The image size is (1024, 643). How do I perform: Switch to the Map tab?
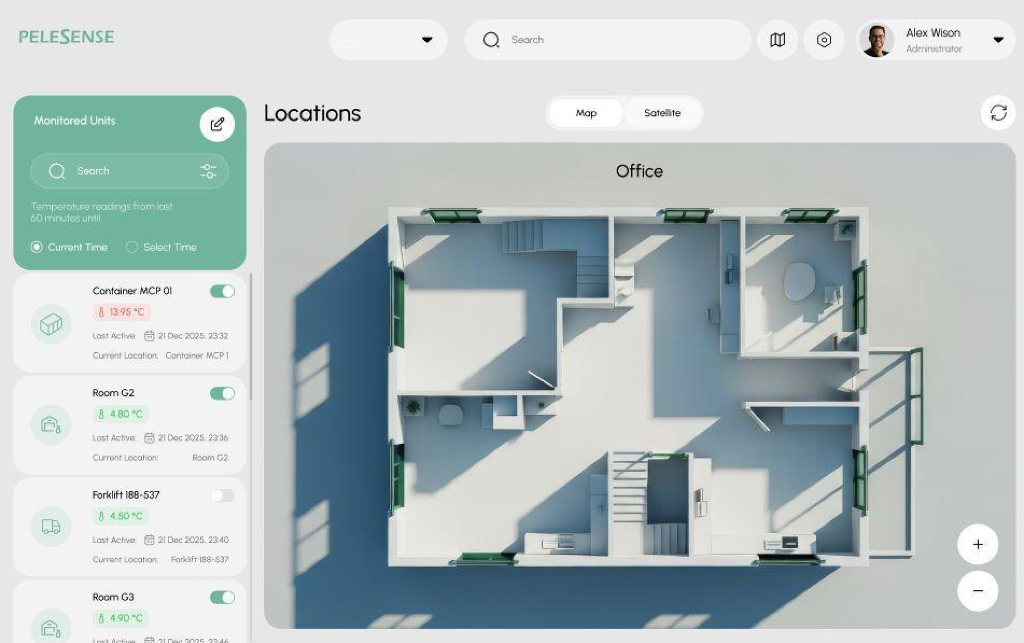click(x=586, y=113)
